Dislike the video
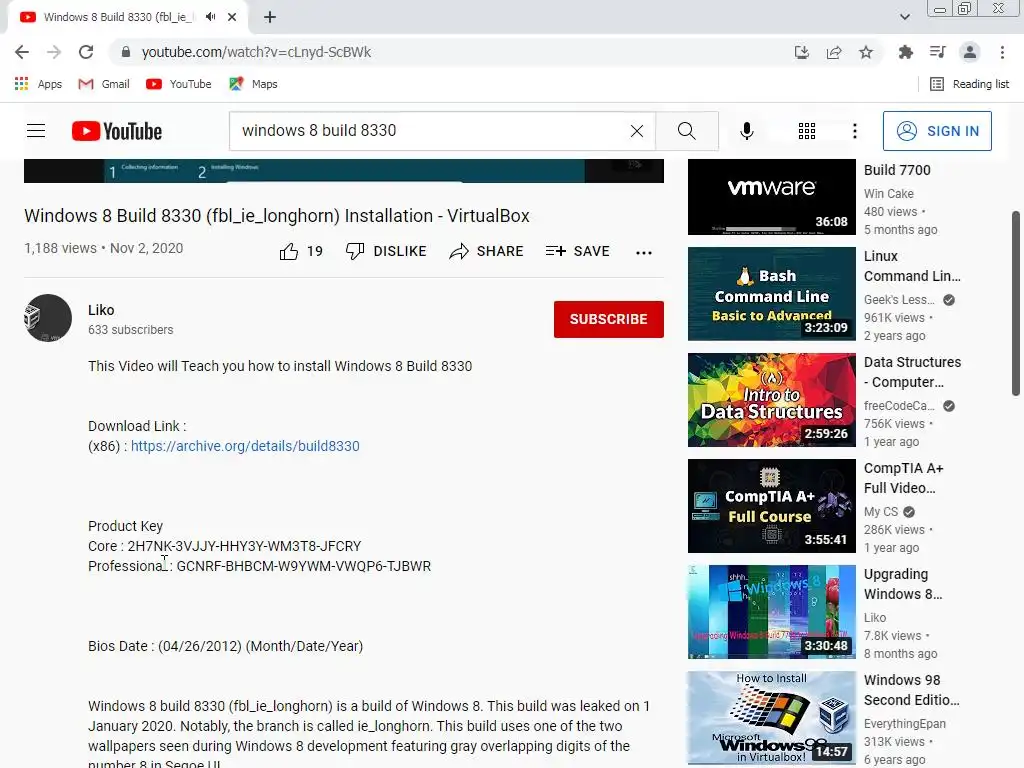 pos(386,251)
